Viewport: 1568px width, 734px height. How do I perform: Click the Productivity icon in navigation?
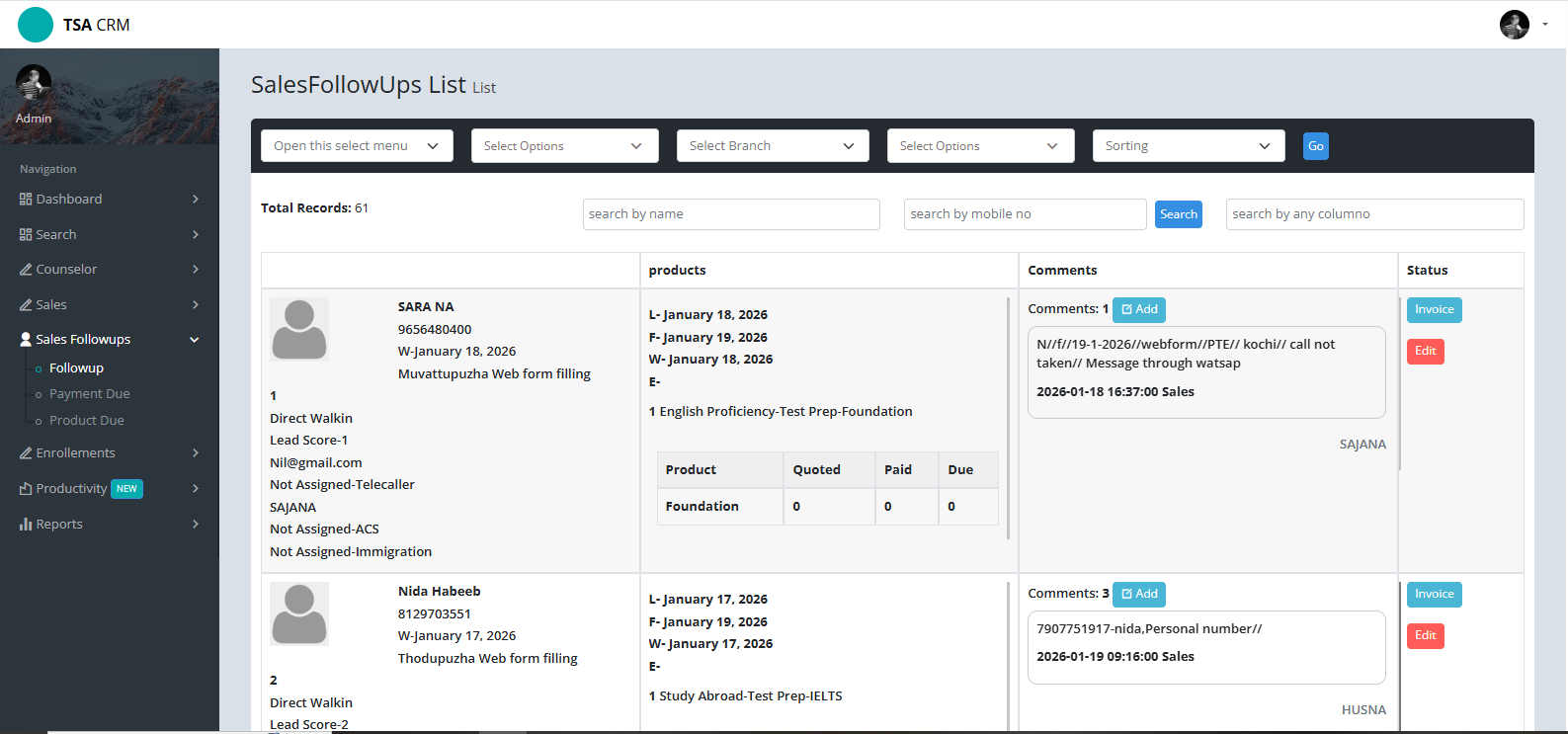[x=26, y=489]
